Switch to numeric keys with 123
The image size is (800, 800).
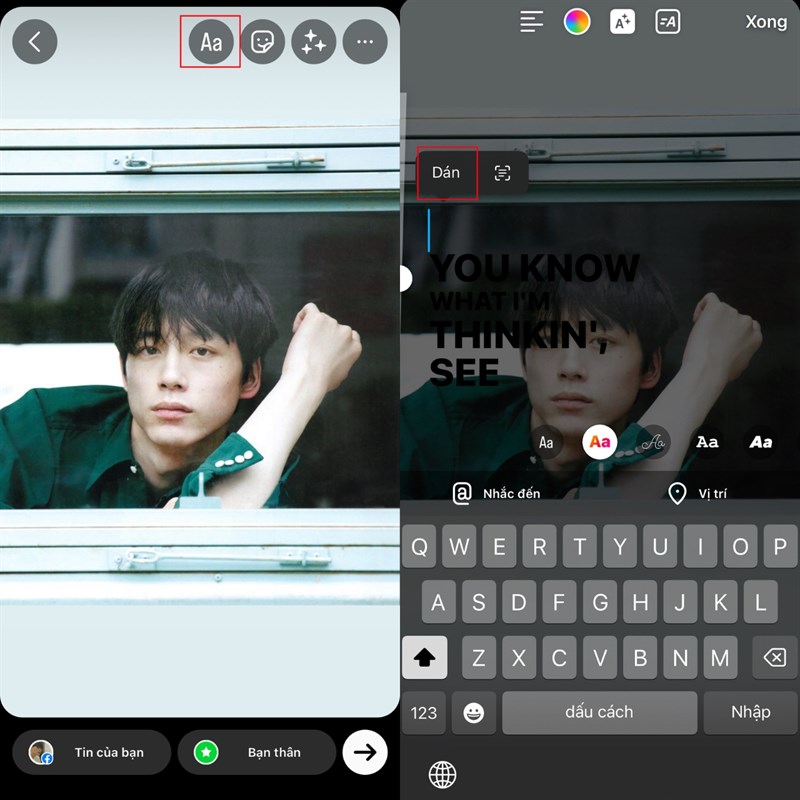[x=423, y=713]
